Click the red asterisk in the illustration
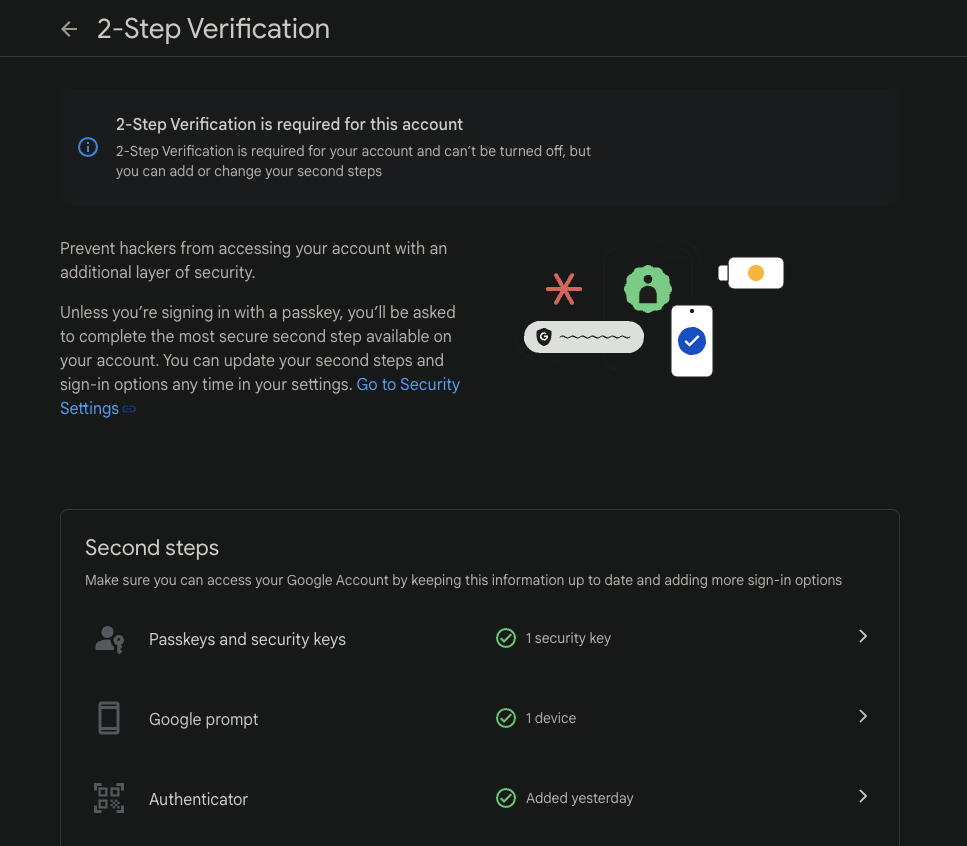Image resolution: width=967 pixels, height=846 pixels. pos(564,289)
